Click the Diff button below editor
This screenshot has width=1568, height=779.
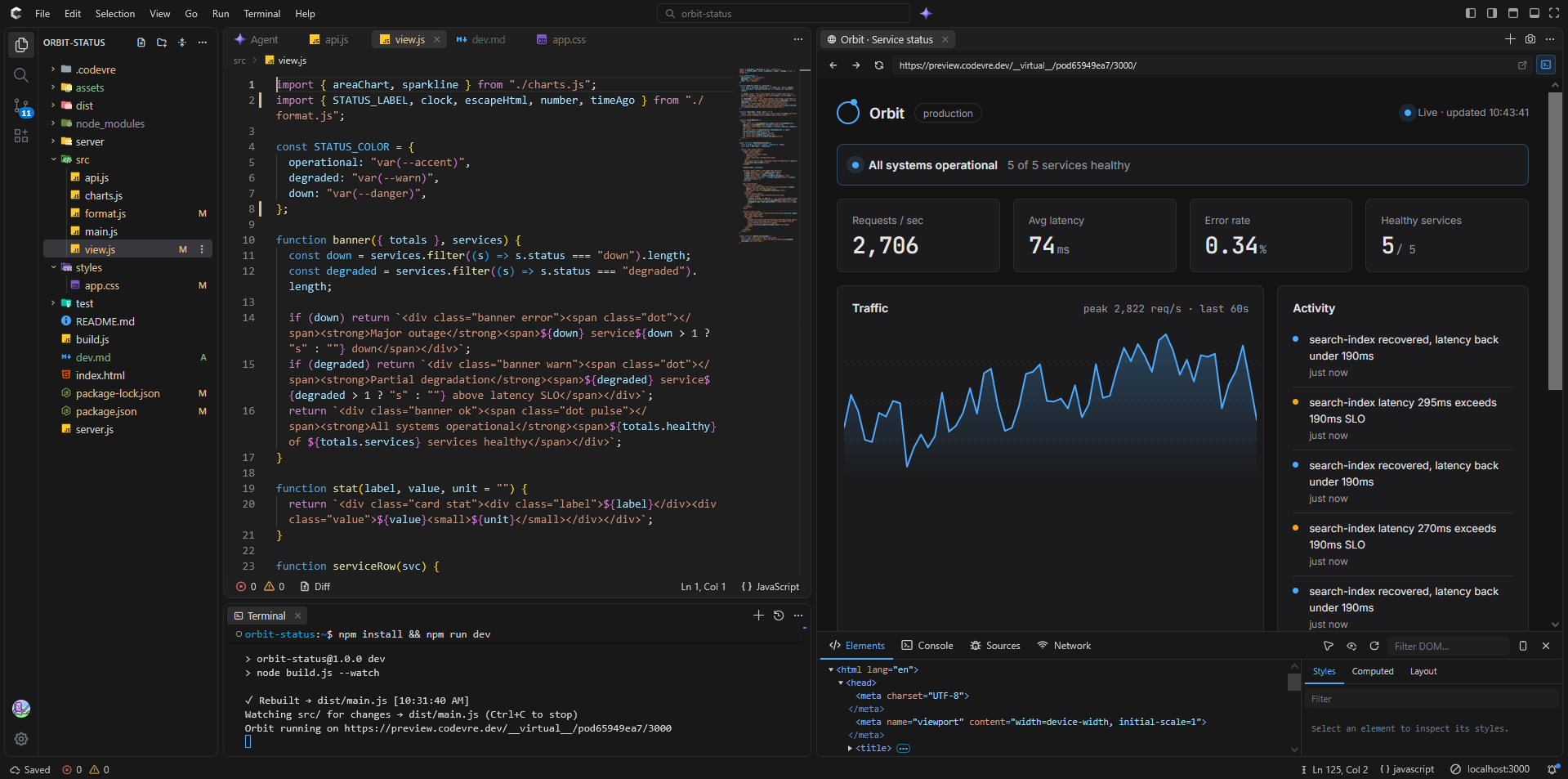[315, 587]
